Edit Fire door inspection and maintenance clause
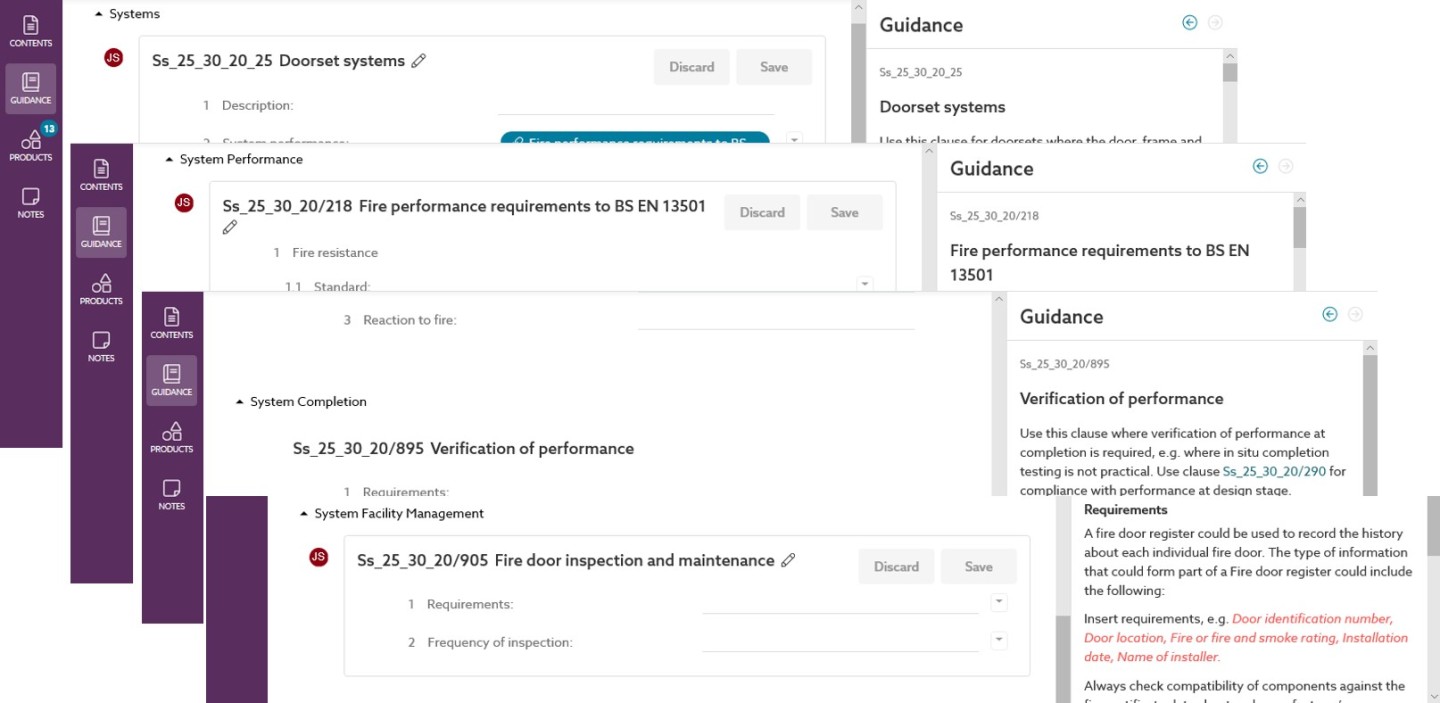Screen dimensions: 1440x703 pyautogui.click(x=788, y=561)
